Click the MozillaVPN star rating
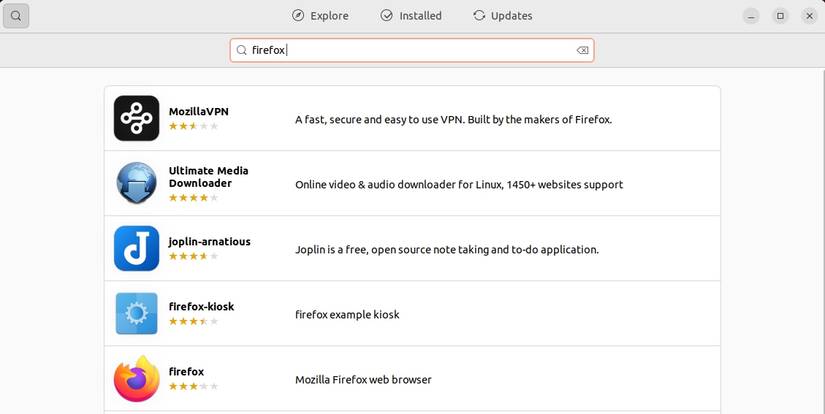This screenshot has height=414, width=825. pos(193,126)
